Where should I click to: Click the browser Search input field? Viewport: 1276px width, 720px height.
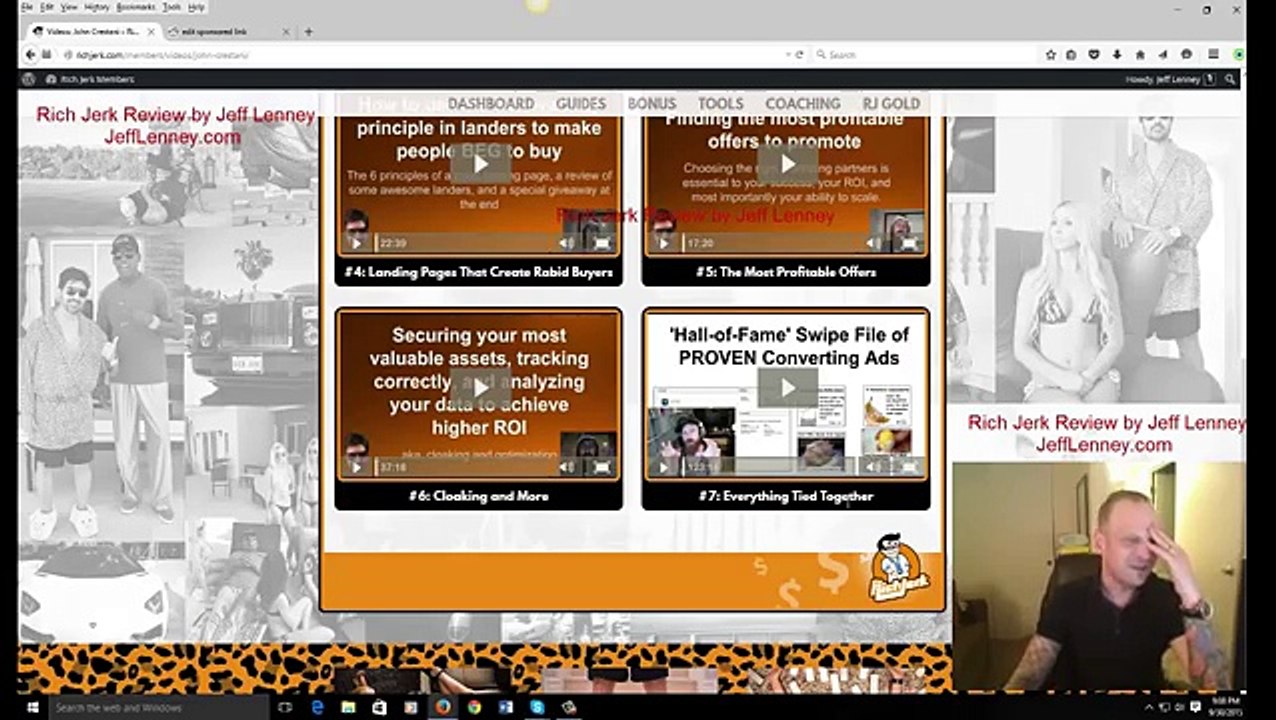tap(925, 54)
